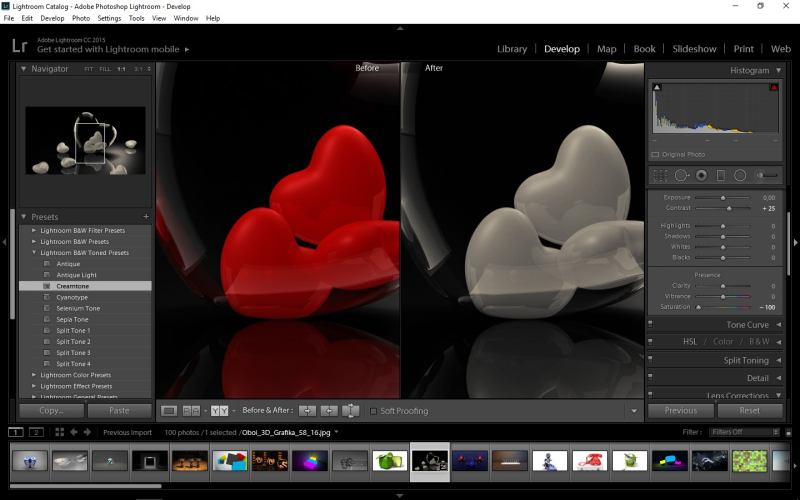800x500 pixels.
Task: Open Grid view from filmstrip bar
Action: [60, 432]
